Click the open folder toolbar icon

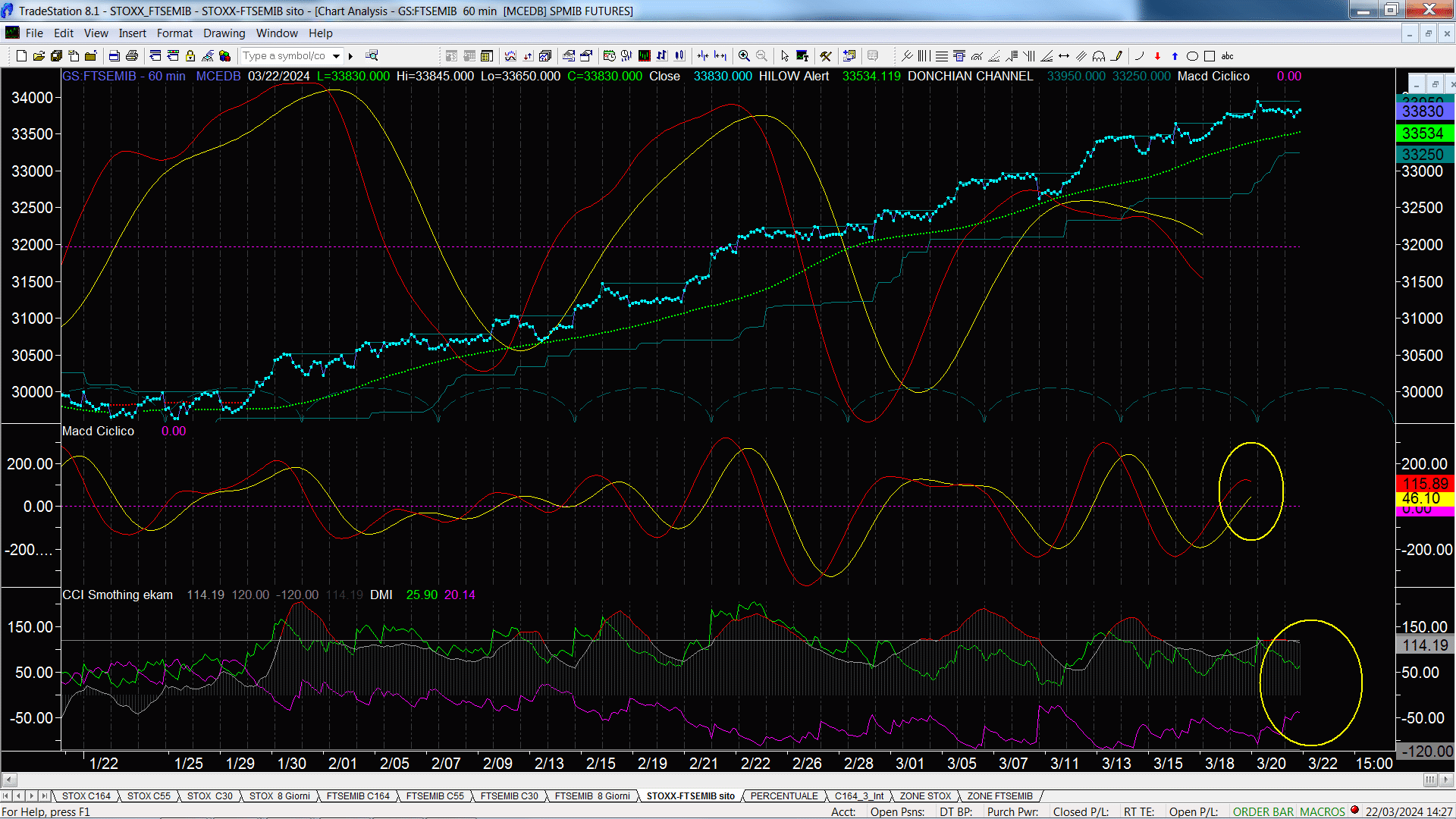(39, 55)
